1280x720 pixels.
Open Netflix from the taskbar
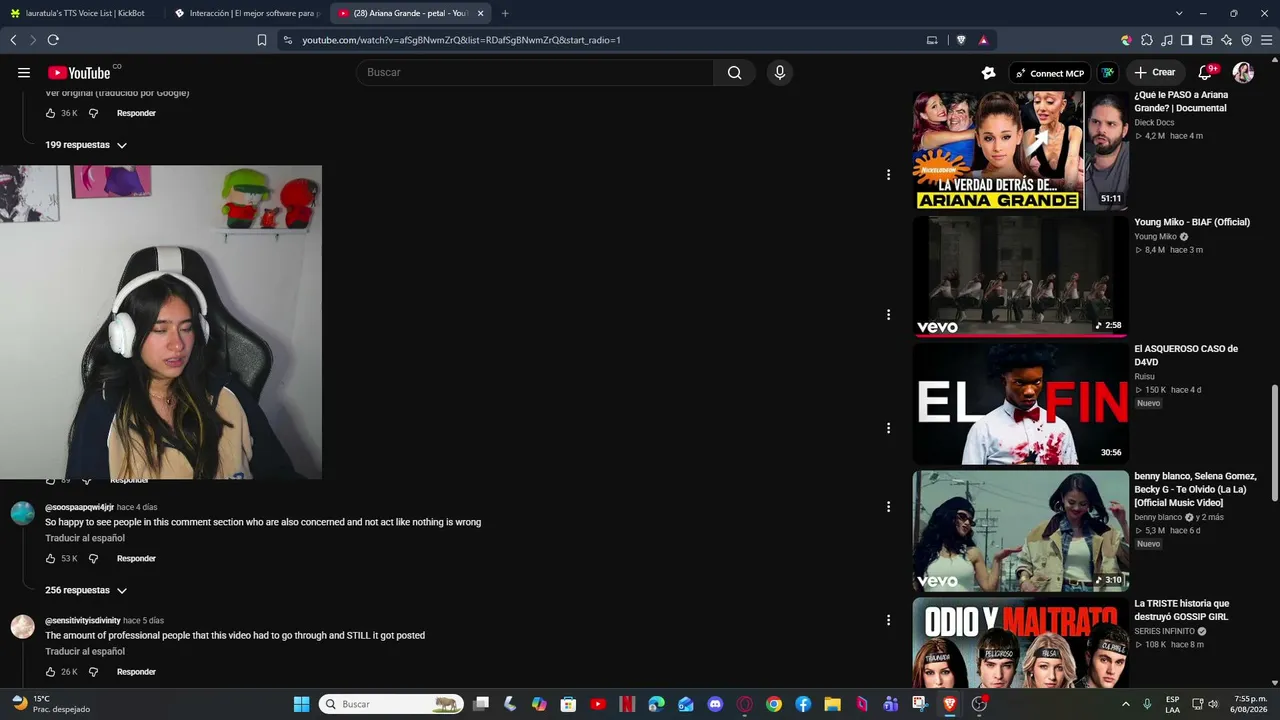point(627,704)
